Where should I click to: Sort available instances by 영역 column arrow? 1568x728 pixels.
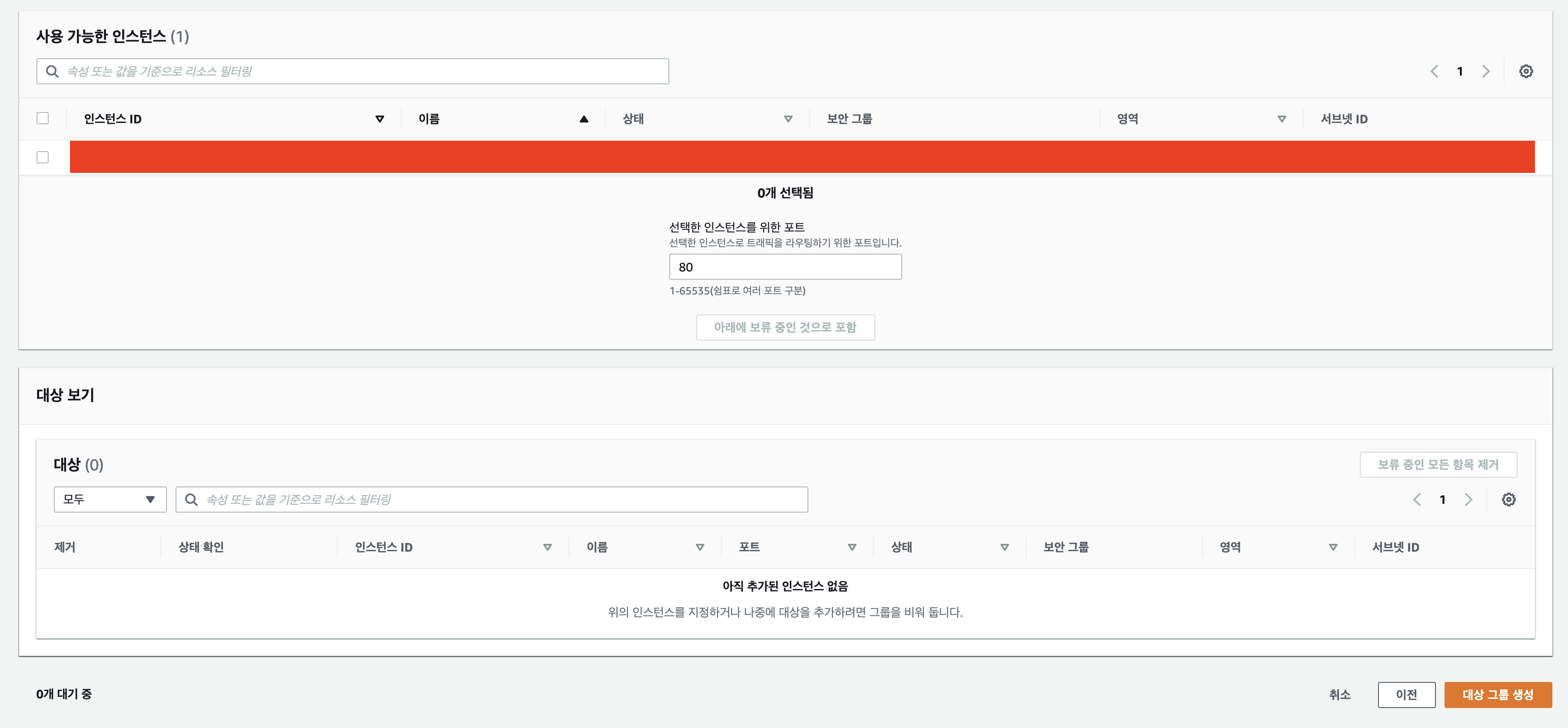pos(1281,119)
